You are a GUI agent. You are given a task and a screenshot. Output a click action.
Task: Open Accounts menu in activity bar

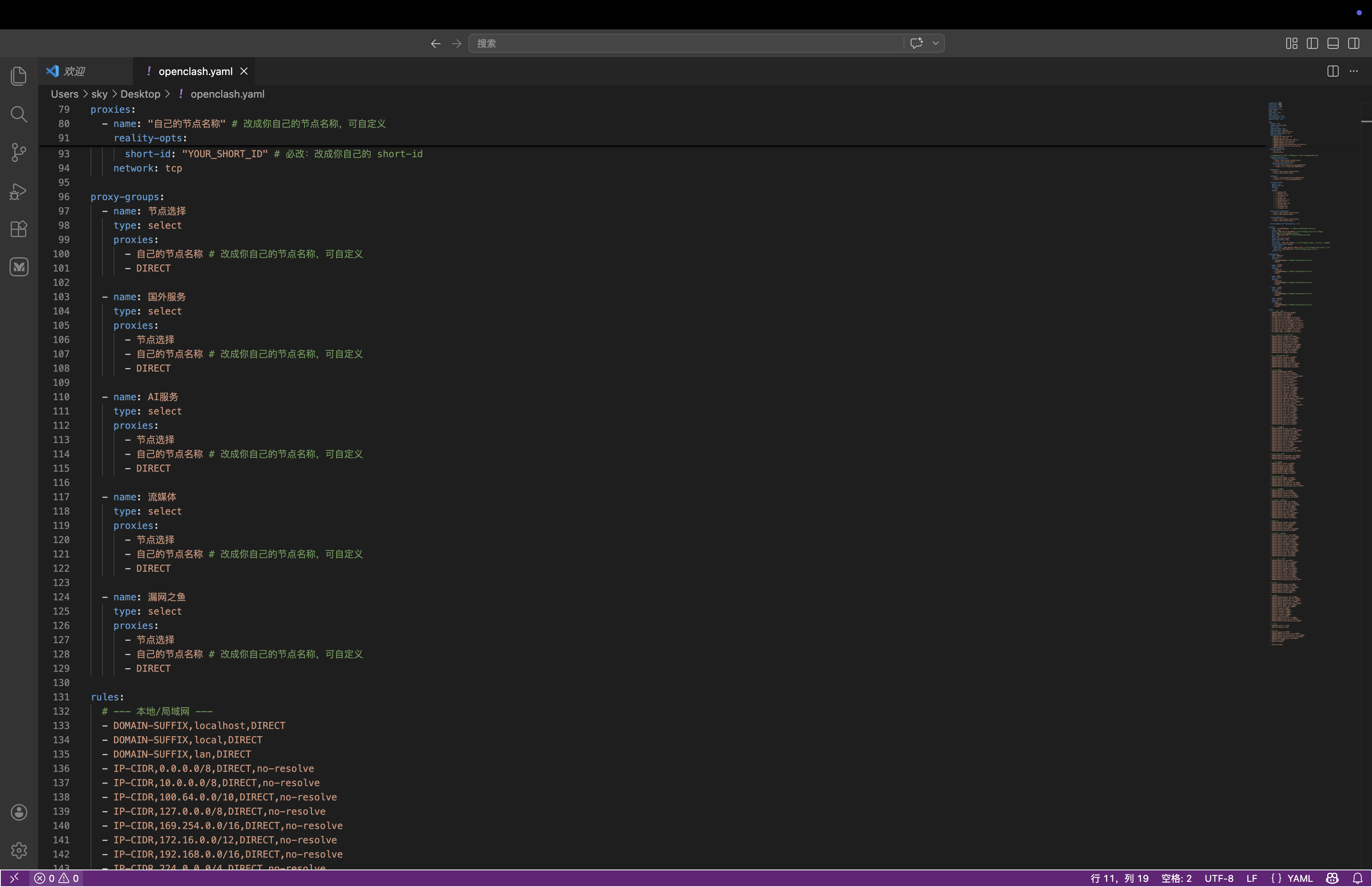pos(18,812)
